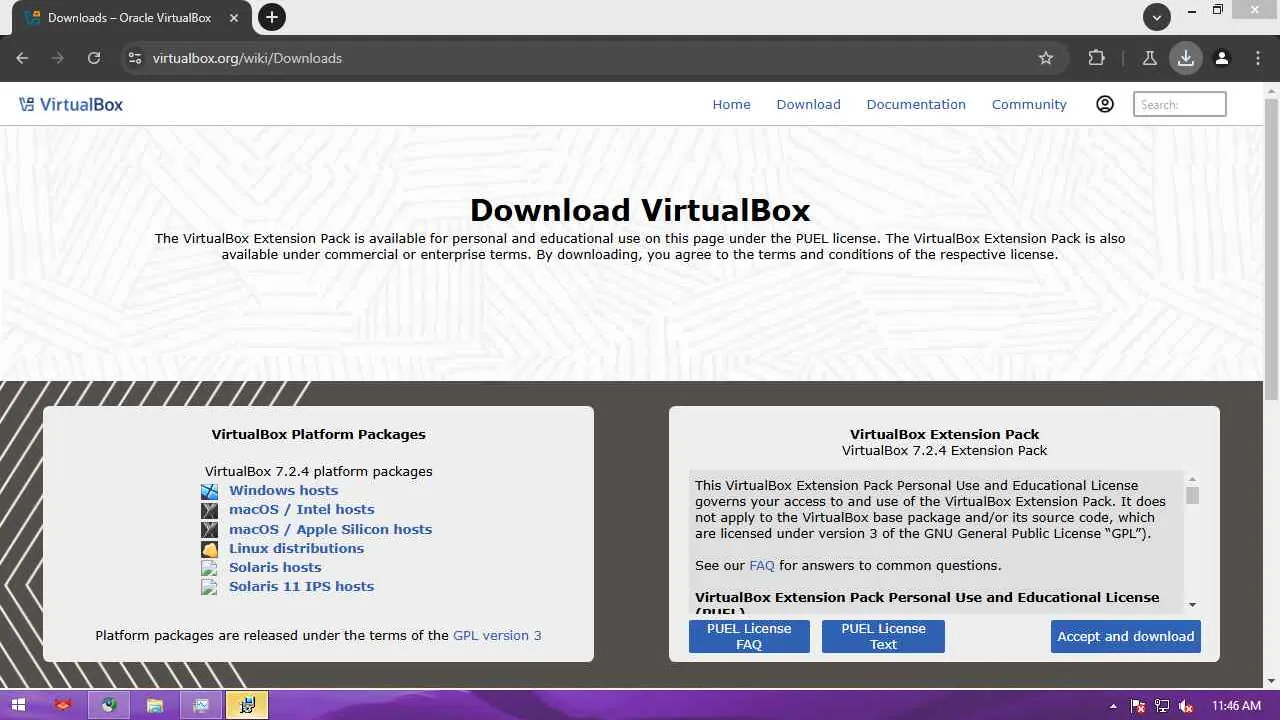Screen dimensions: 1280x720
Task: Open the network tray icon
Action: (x=1162, y=706)
